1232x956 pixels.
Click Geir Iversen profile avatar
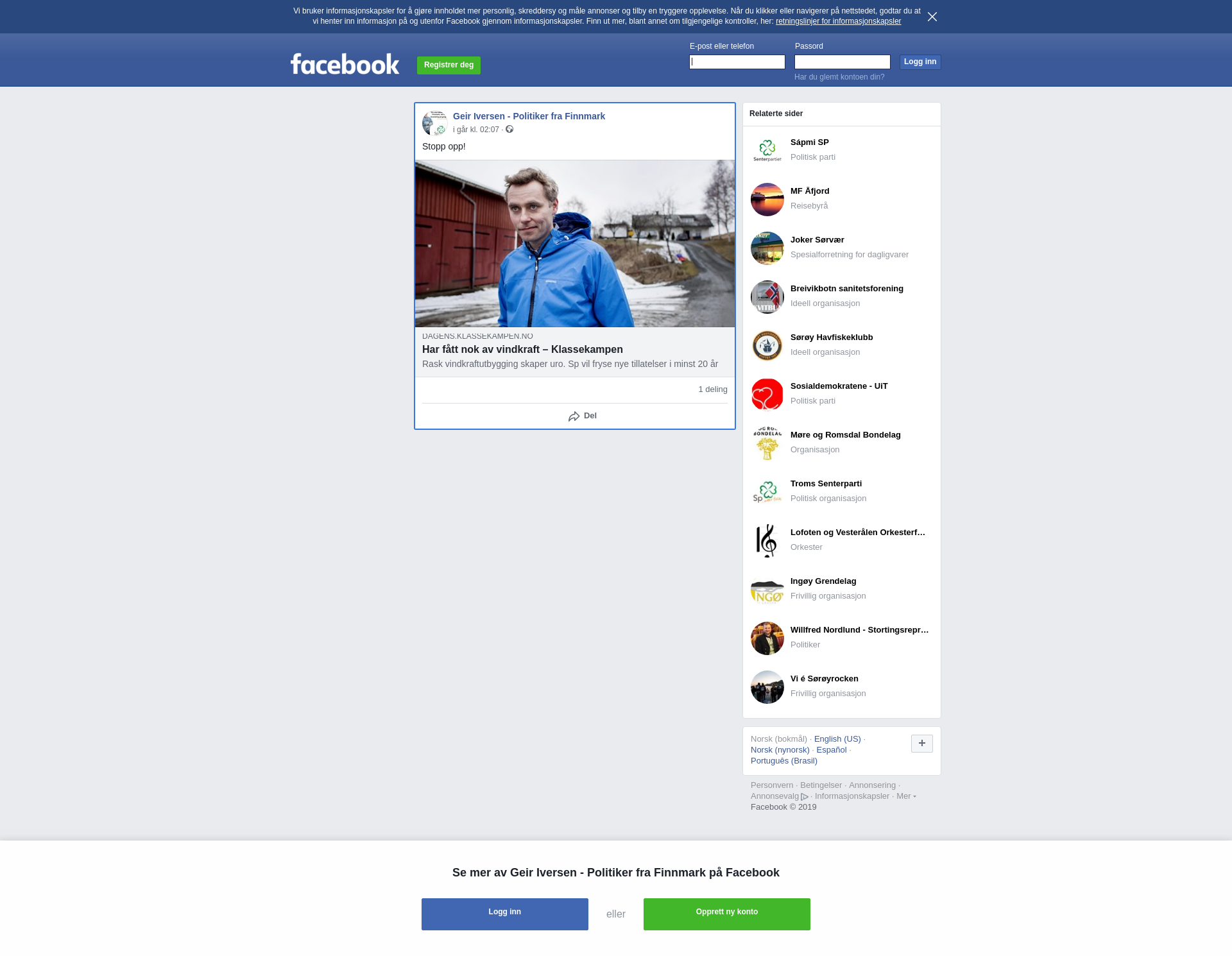point(435,123)
